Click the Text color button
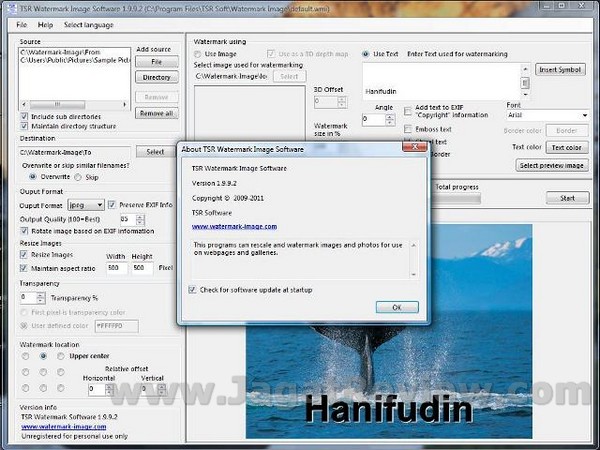 [565, 147]
